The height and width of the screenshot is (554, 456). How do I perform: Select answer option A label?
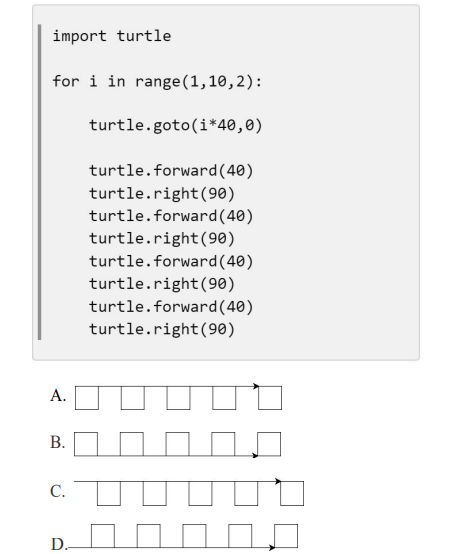58,396
